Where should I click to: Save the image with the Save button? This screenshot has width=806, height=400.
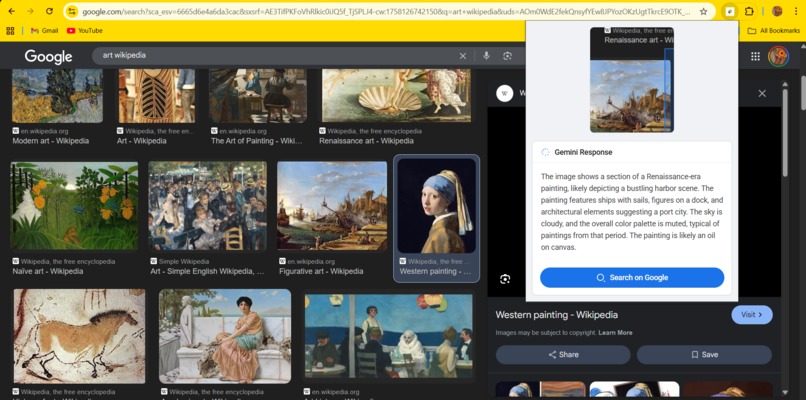click(704, 355)
